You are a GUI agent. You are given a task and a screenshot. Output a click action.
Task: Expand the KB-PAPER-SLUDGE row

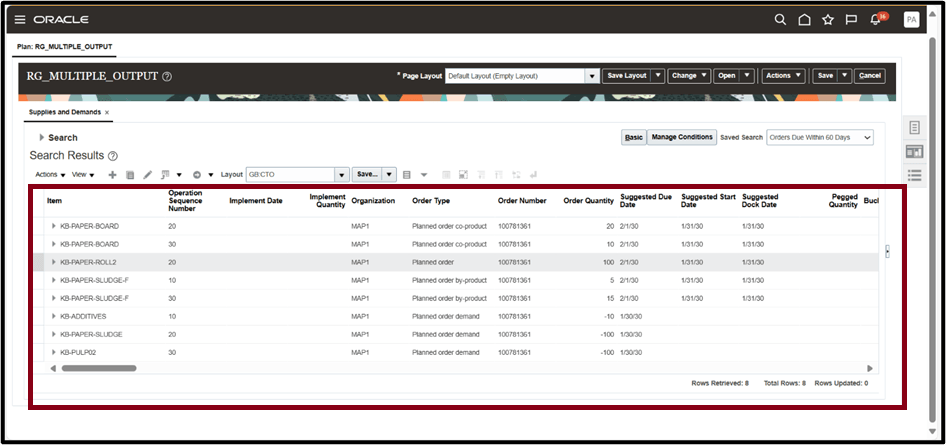(54, 335)
